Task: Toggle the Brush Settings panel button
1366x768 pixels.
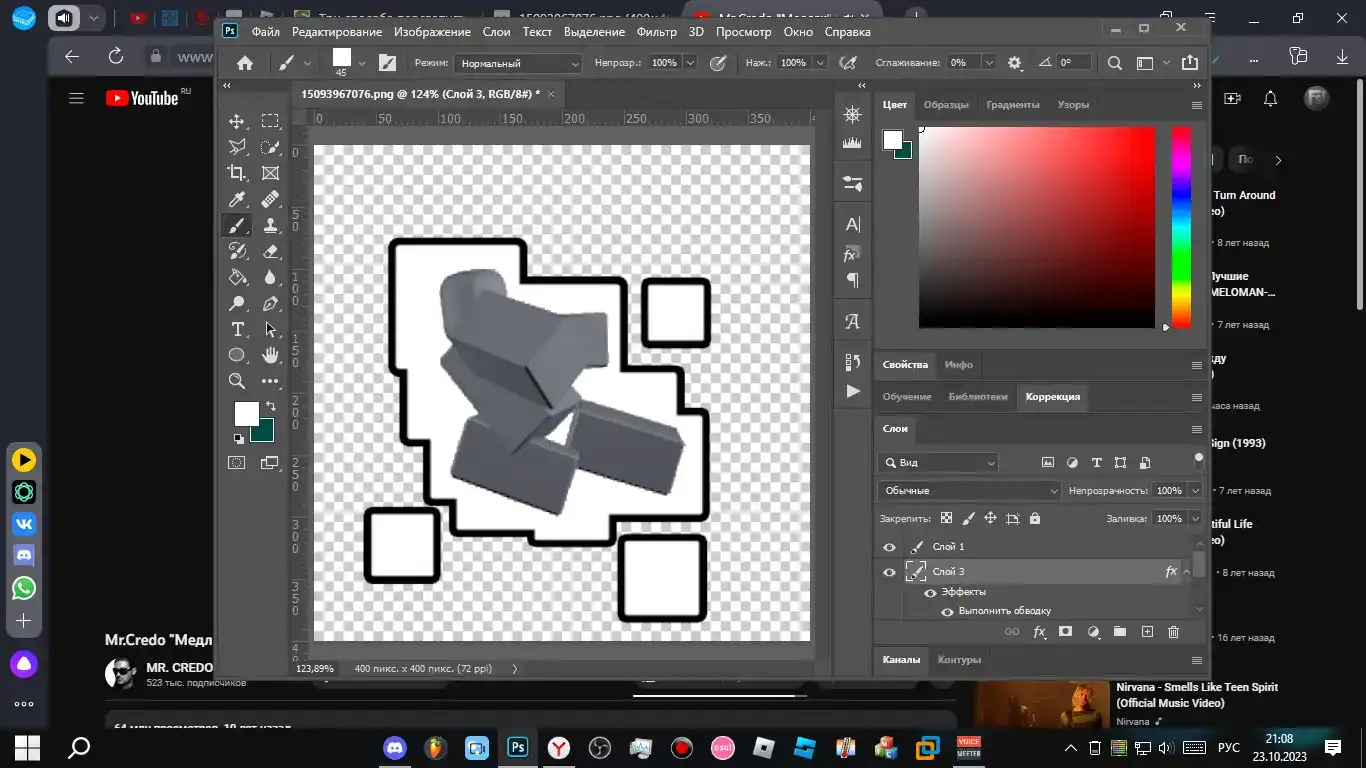Action: 388,62
